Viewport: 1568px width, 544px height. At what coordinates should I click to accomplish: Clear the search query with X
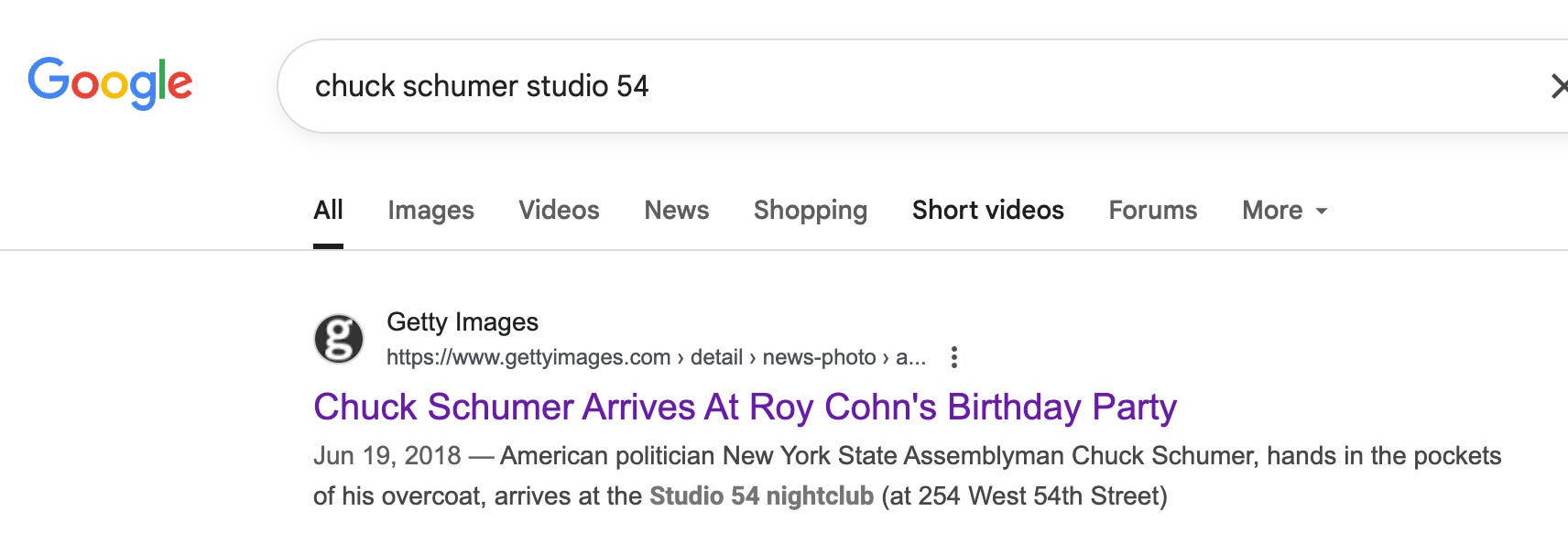click(x=1558, y=86)
